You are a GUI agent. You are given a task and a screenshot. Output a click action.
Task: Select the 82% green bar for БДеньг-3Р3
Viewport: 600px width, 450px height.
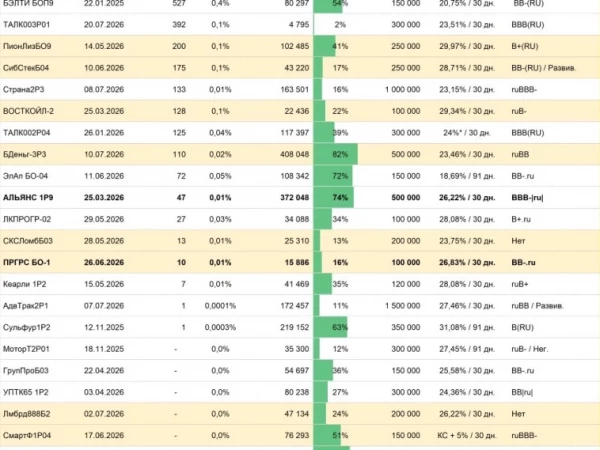click(336, 155)
